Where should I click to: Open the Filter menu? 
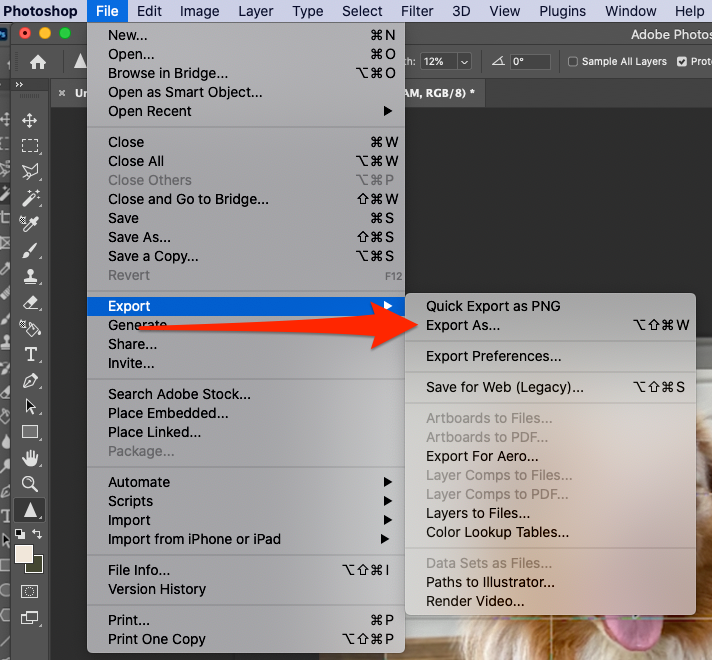pyautogui.click(x=417, y=11)
